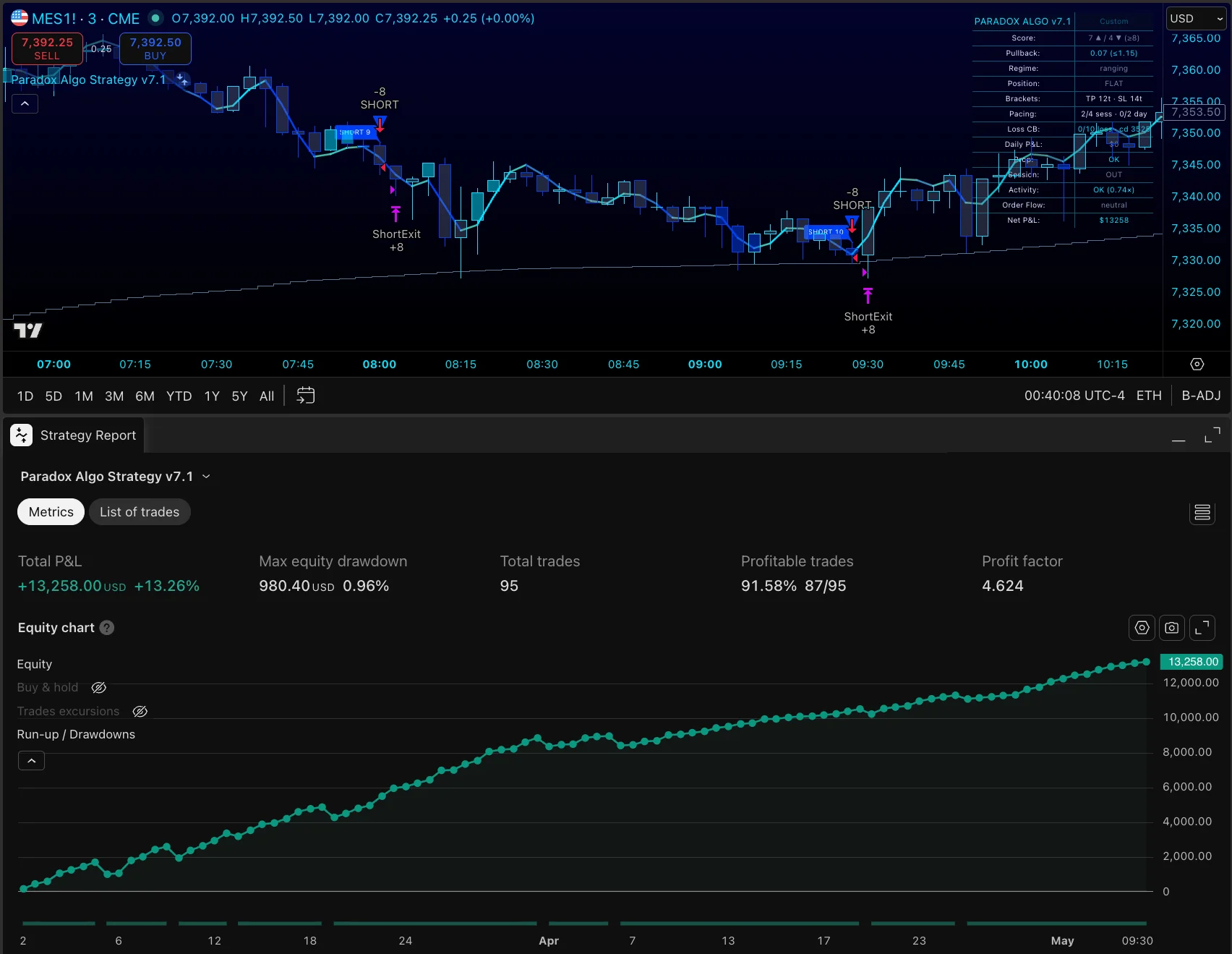Select the 5D time range
Screen dimensions: 1232x954
[54, 396]
